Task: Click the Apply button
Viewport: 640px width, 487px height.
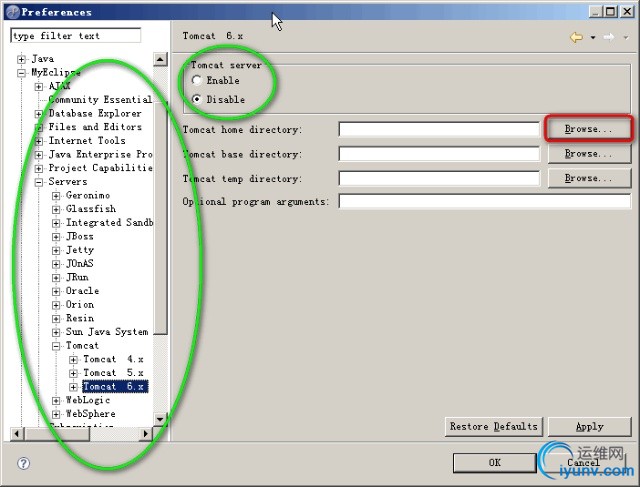Action: coord(589,427)
